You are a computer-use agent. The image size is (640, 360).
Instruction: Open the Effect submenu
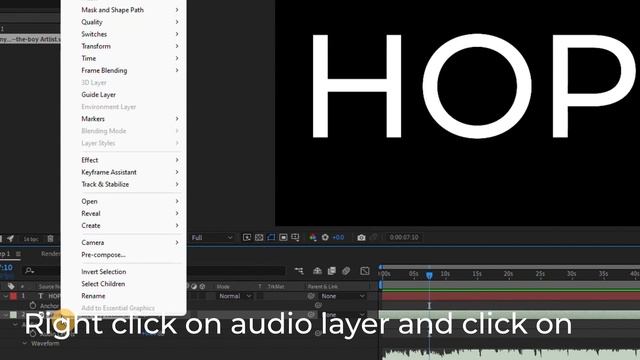coord(124,160)
